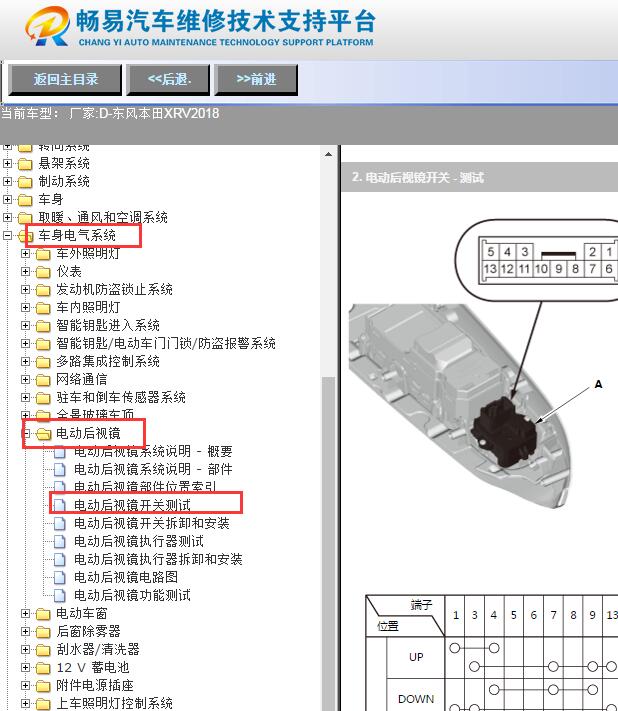Expand the 仪表 tree node
The image size is (618, 711).
click(25, 272)
